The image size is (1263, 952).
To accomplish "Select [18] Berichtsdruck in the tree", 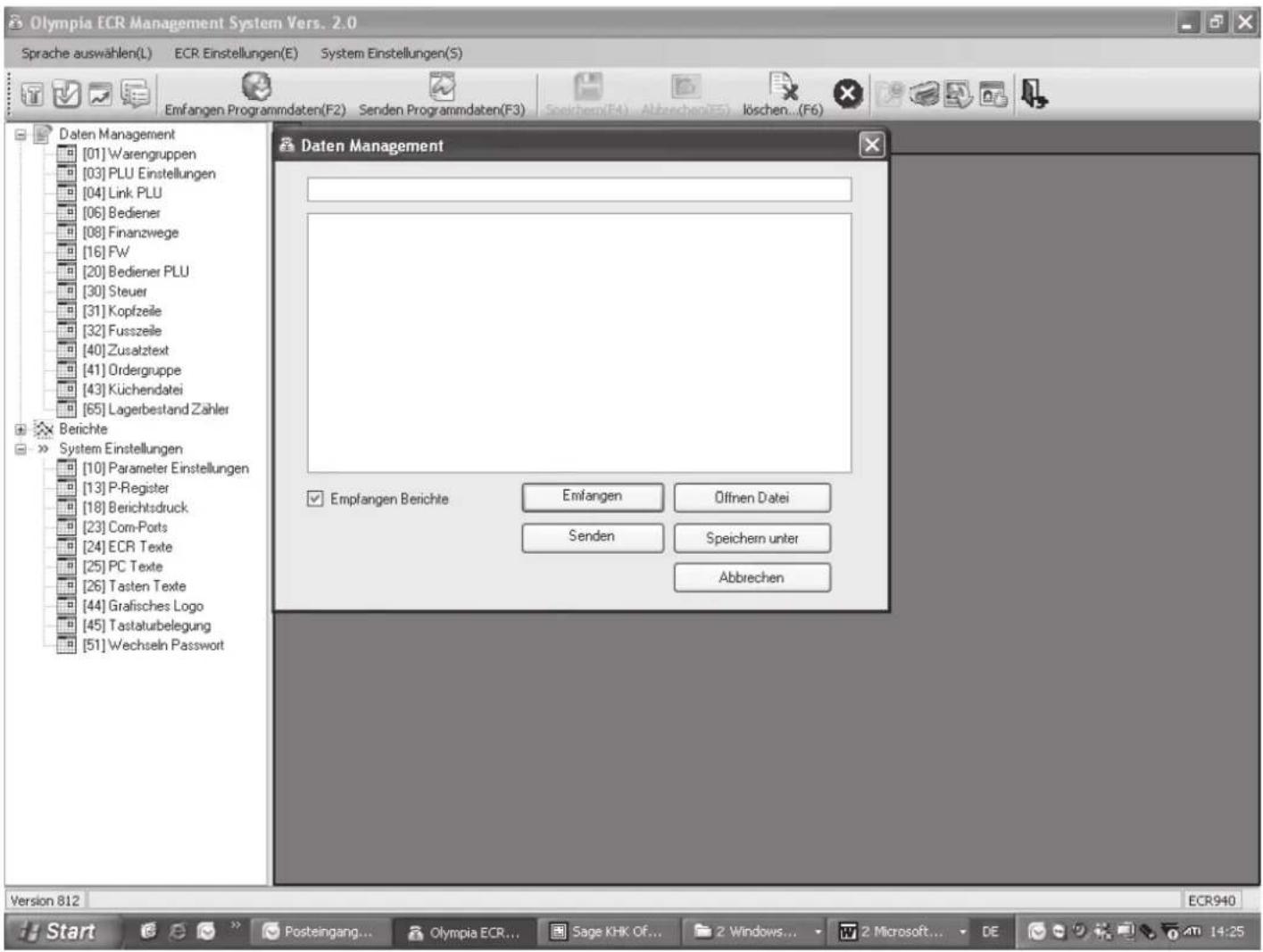I will [x=136, y=508].
